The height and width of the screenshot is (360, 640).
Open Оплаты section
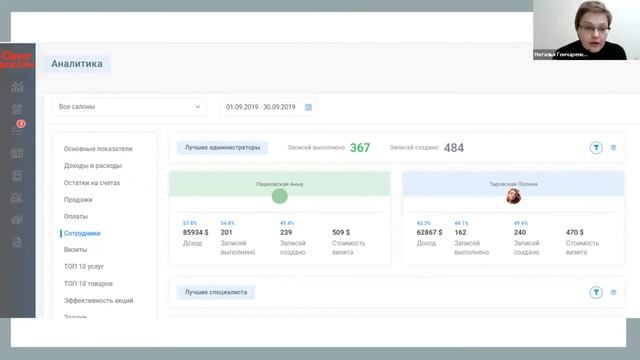click(76, 216)
